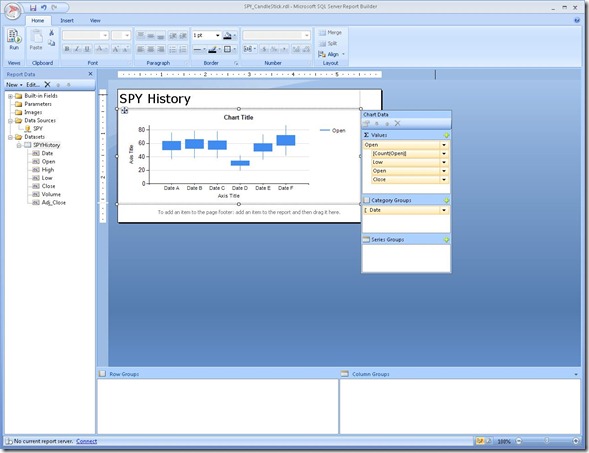Toggle Underline formatting
The width and height of the screenshot is (589, 453).
click(87, 49)
